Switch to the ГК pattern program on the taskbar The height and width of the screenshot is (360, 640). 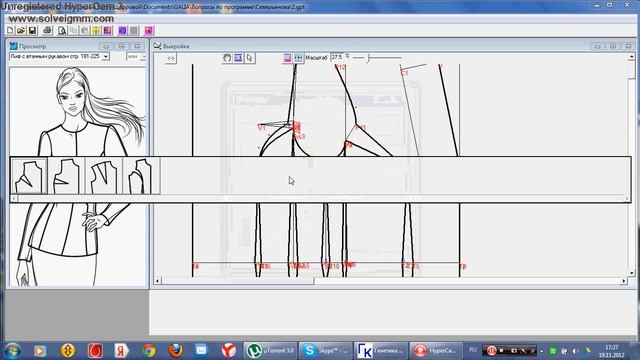(381, 351)
